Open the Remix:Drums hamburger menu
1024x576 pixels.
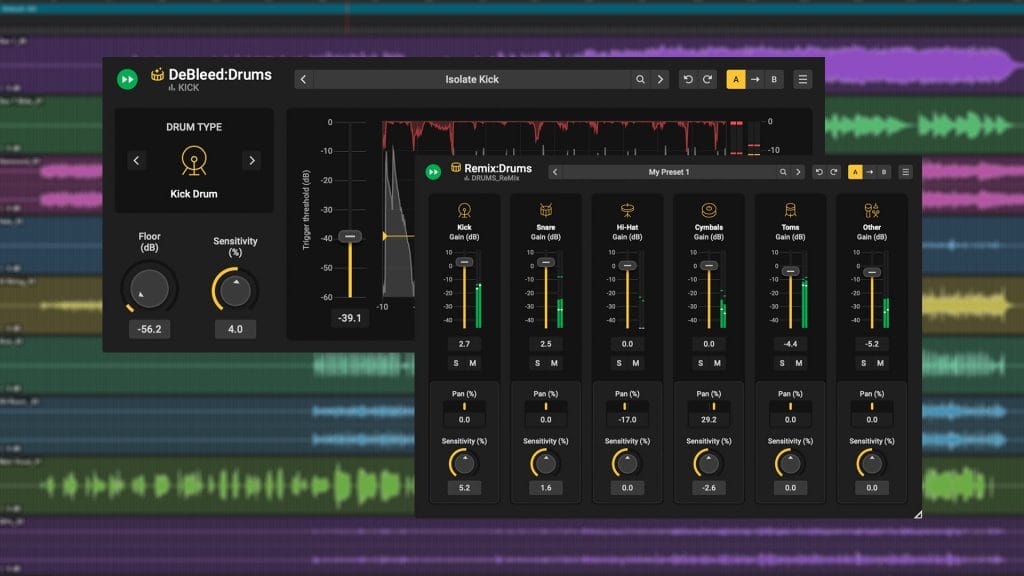(905, 171)
